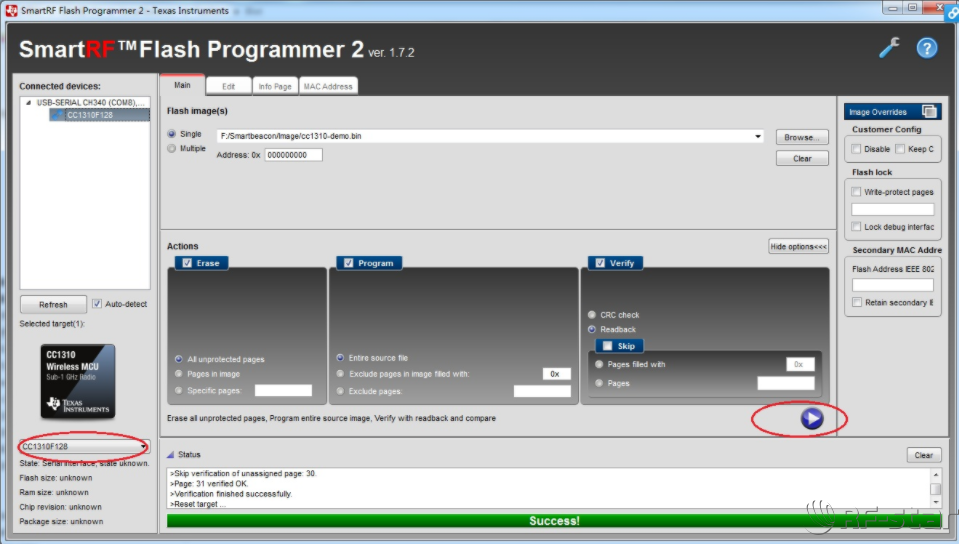The width and height of the screenshot is (959, 544).
Task: Click the CC1310 Wireless MCU chip image
Action: [78, 381]
